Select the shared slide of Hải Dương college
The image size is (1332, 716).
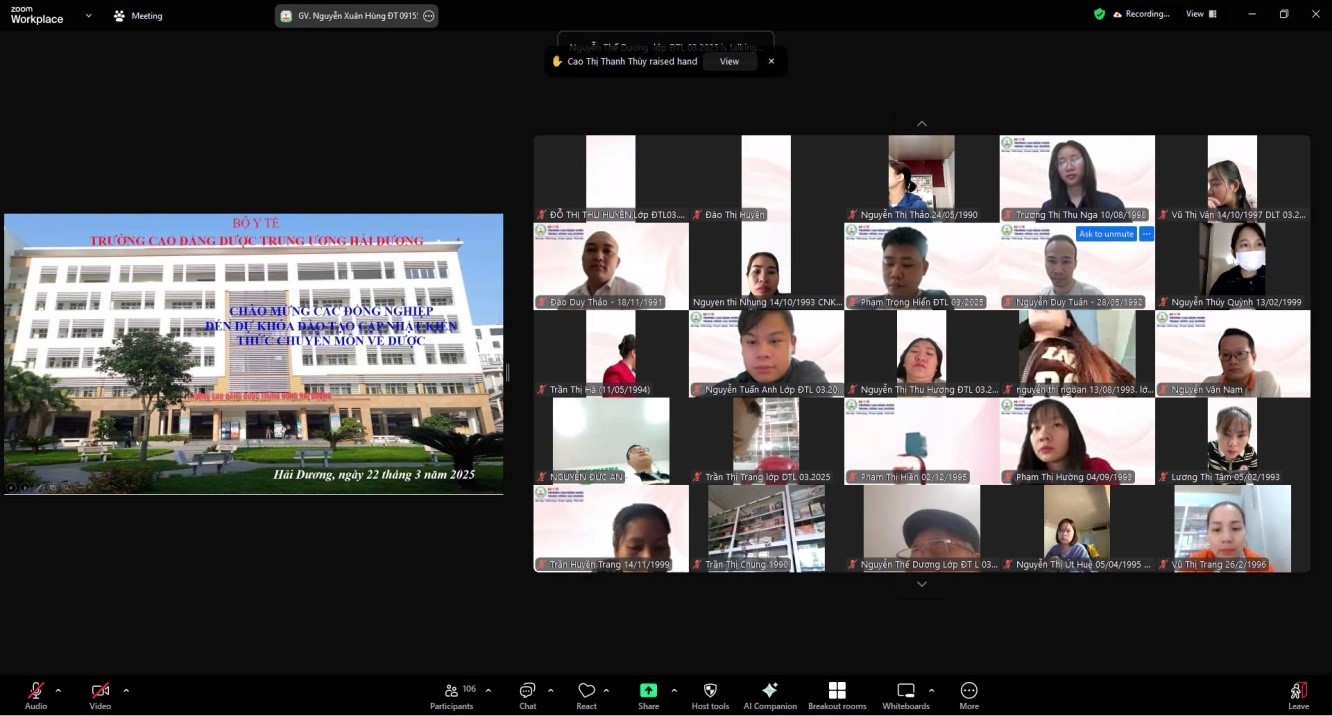coord(254,354)
